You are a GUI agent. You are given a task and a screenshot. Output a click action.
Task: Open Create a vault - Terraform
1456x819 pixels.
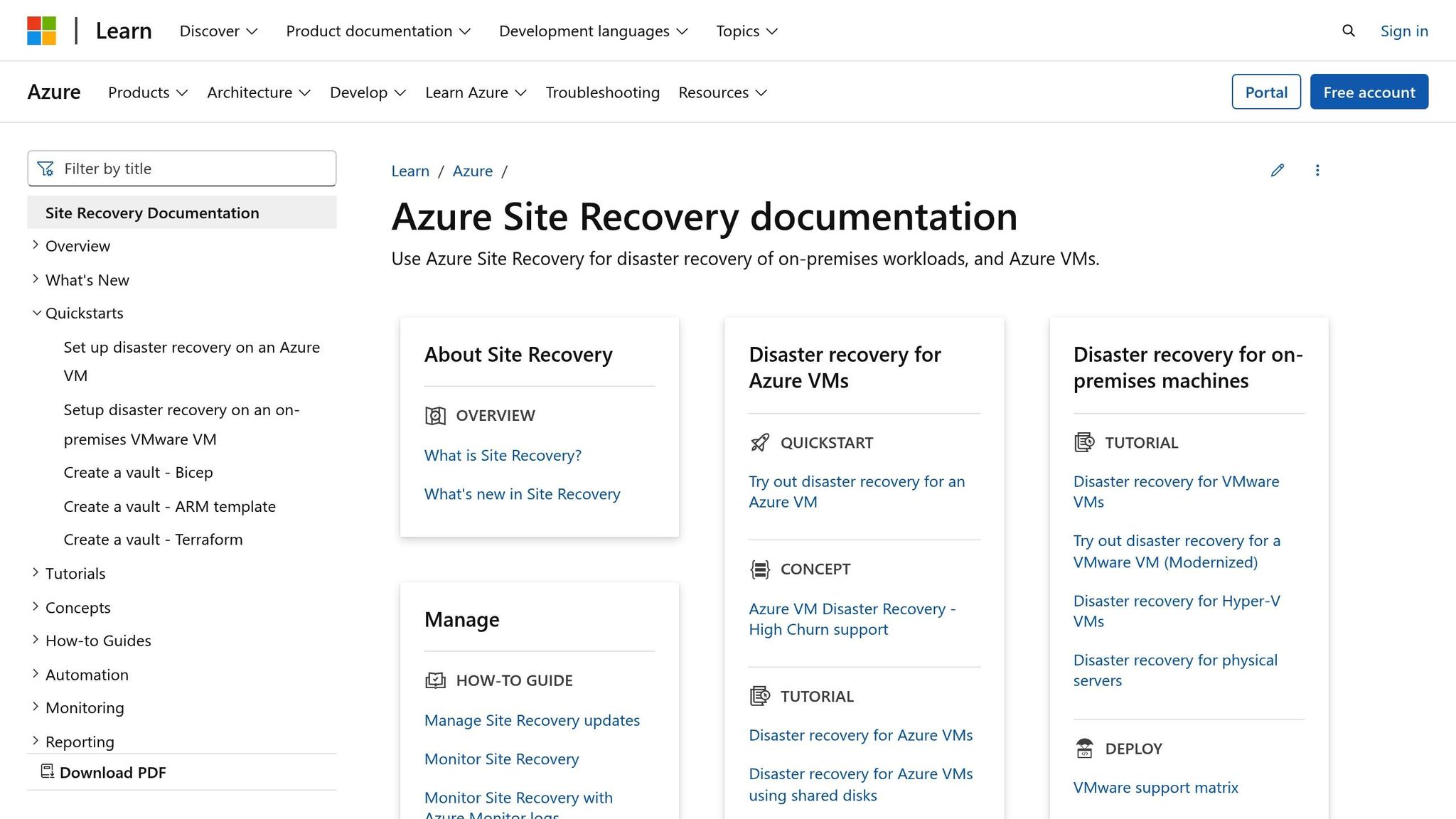point(153,540)
